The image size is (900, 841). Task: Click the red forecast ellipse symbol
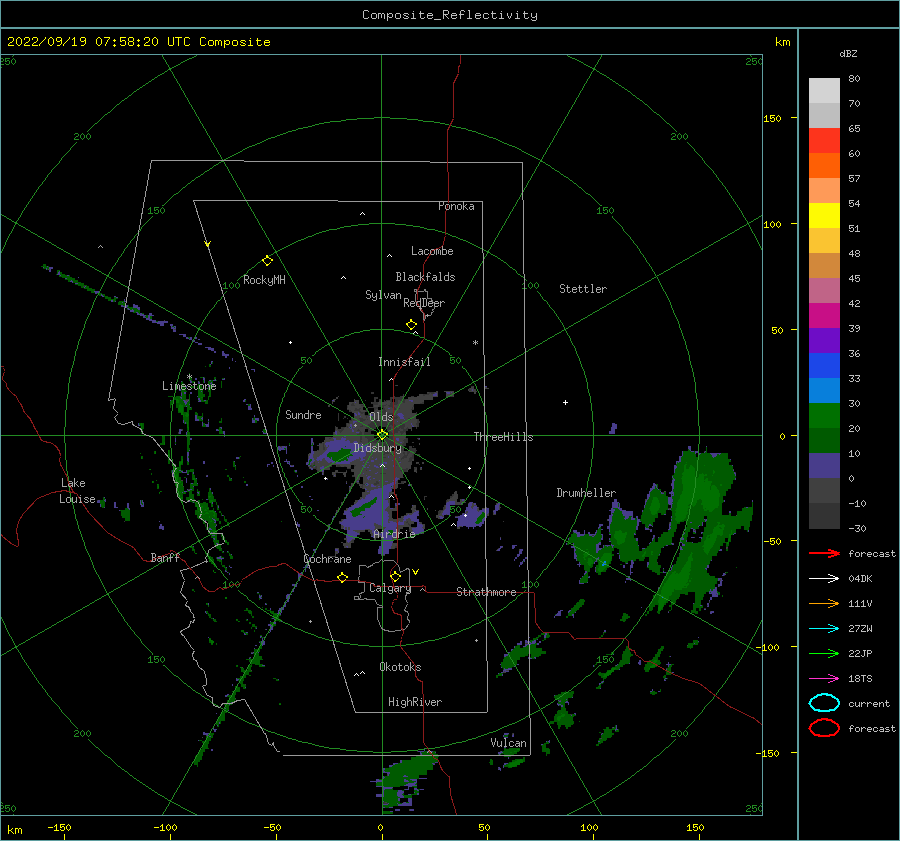point(824,728)
